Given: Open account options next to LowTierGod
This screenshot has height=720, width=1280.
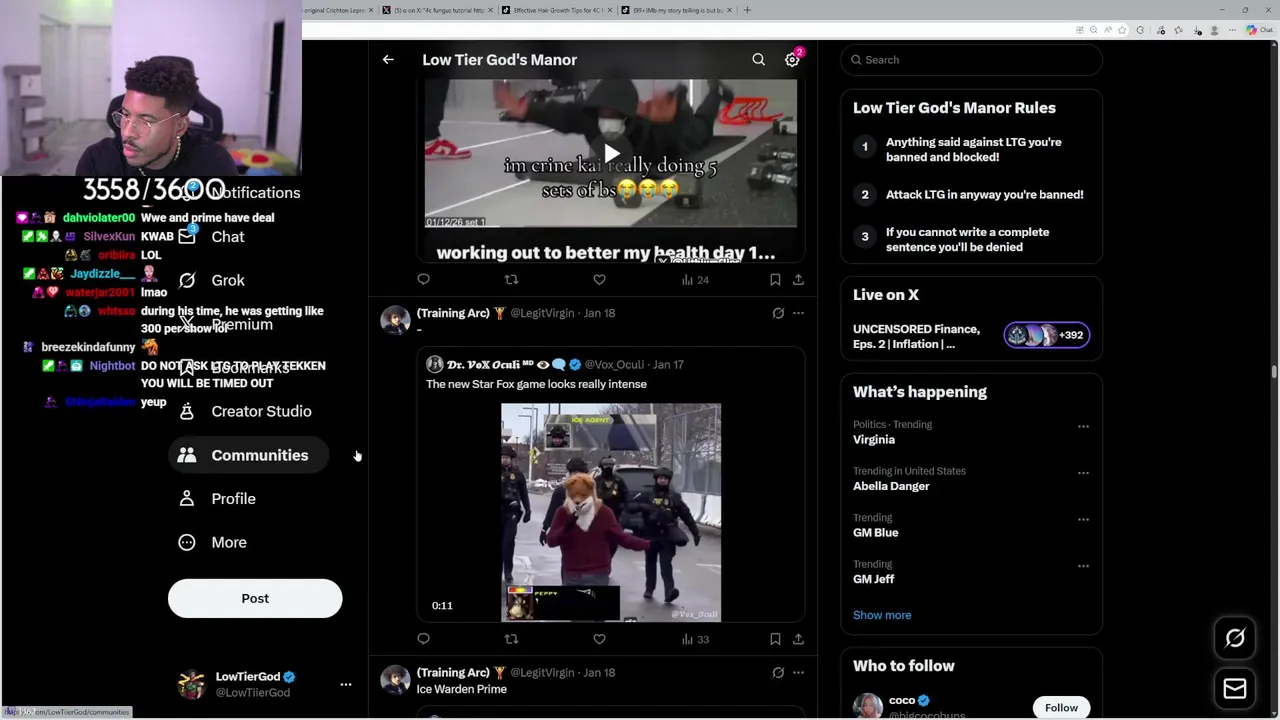Looking at the screenshot, I should coord(346,685).
